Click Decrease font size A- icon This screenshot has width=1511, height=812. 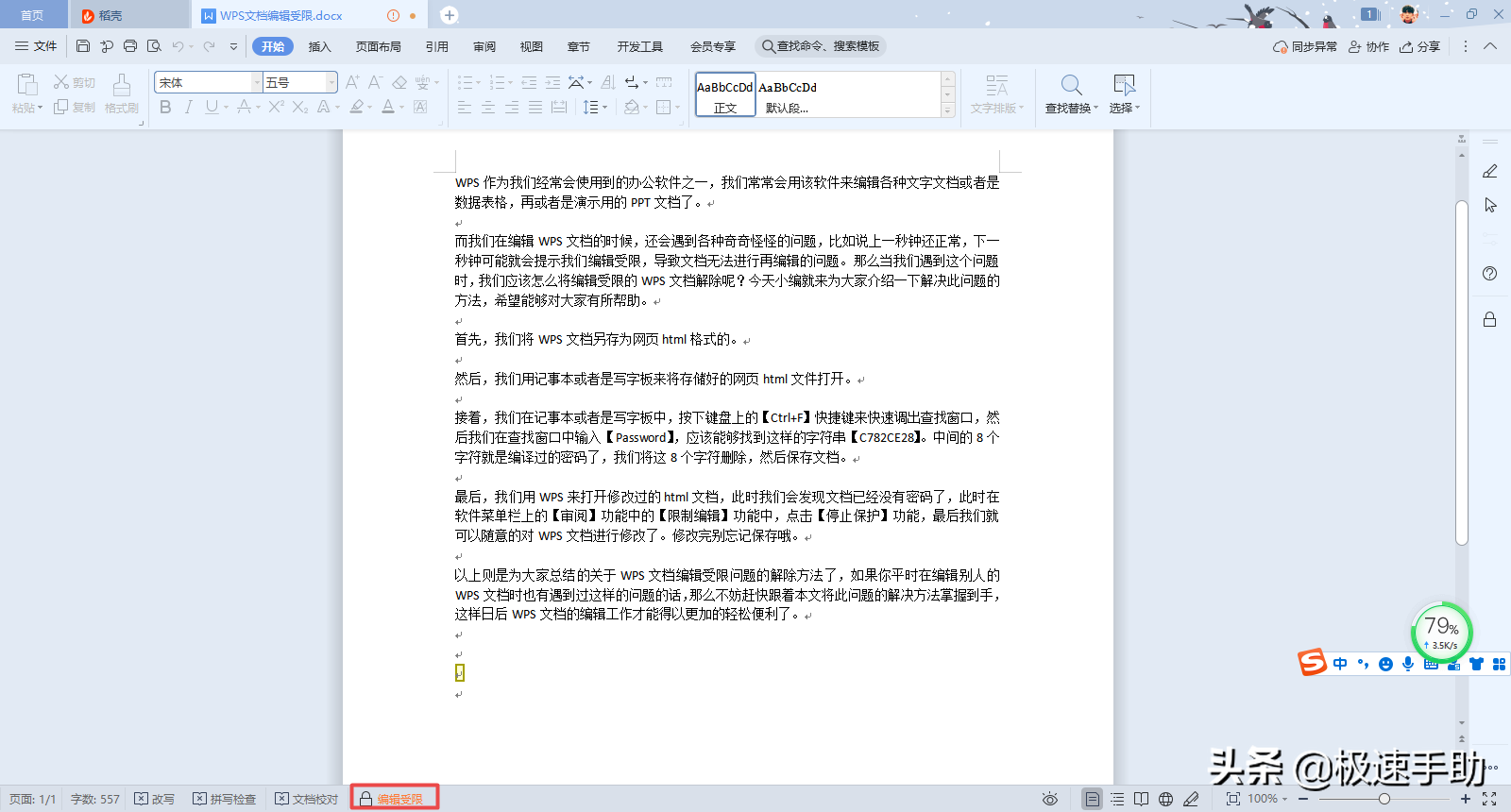click(375, 82)
